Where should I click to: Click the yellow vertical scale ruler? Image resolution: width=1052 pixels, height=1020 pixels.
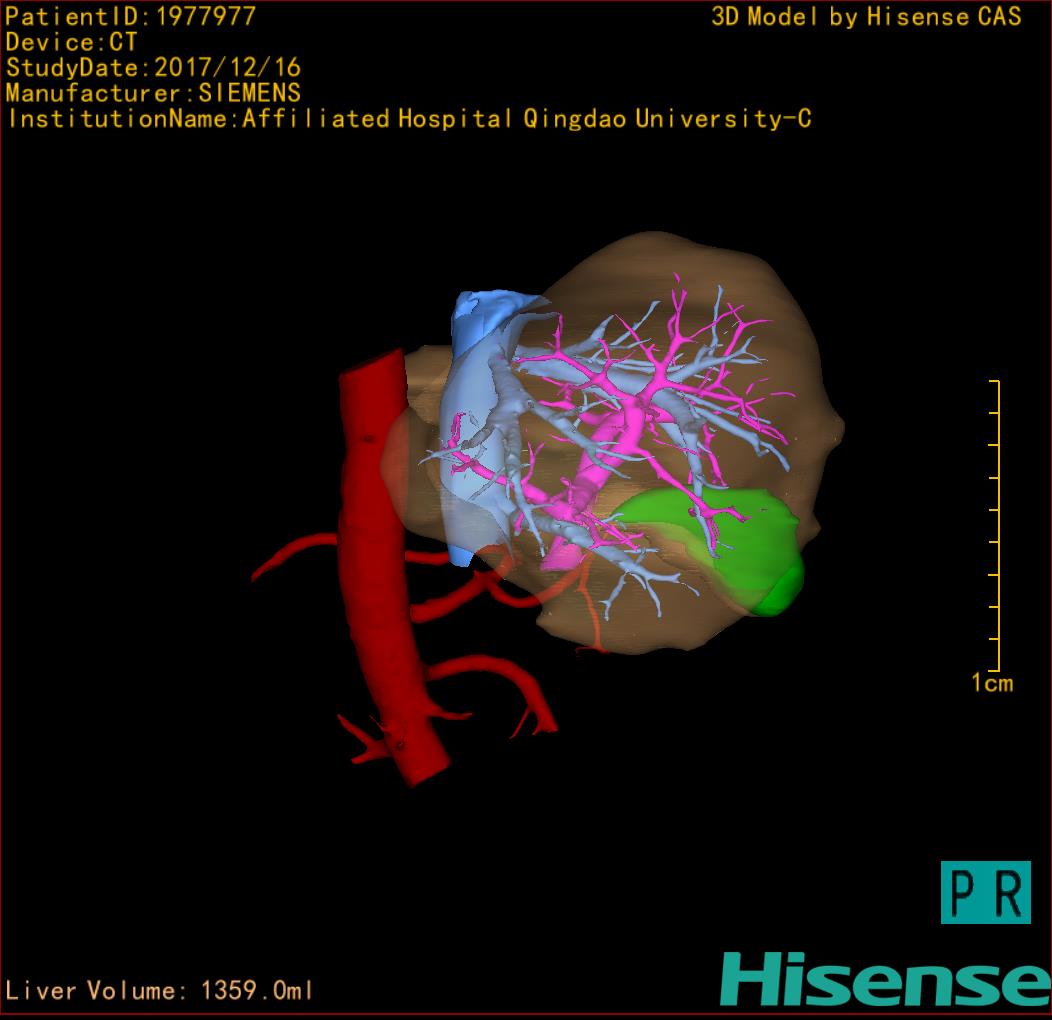tap(997, 525)
